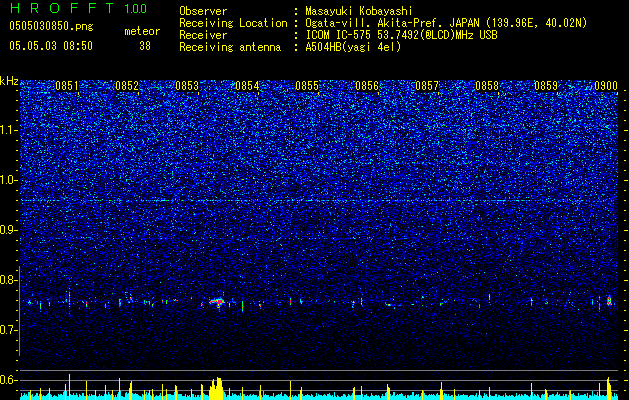Click the meteor count 38
The image size is (629, 400).
145,46
